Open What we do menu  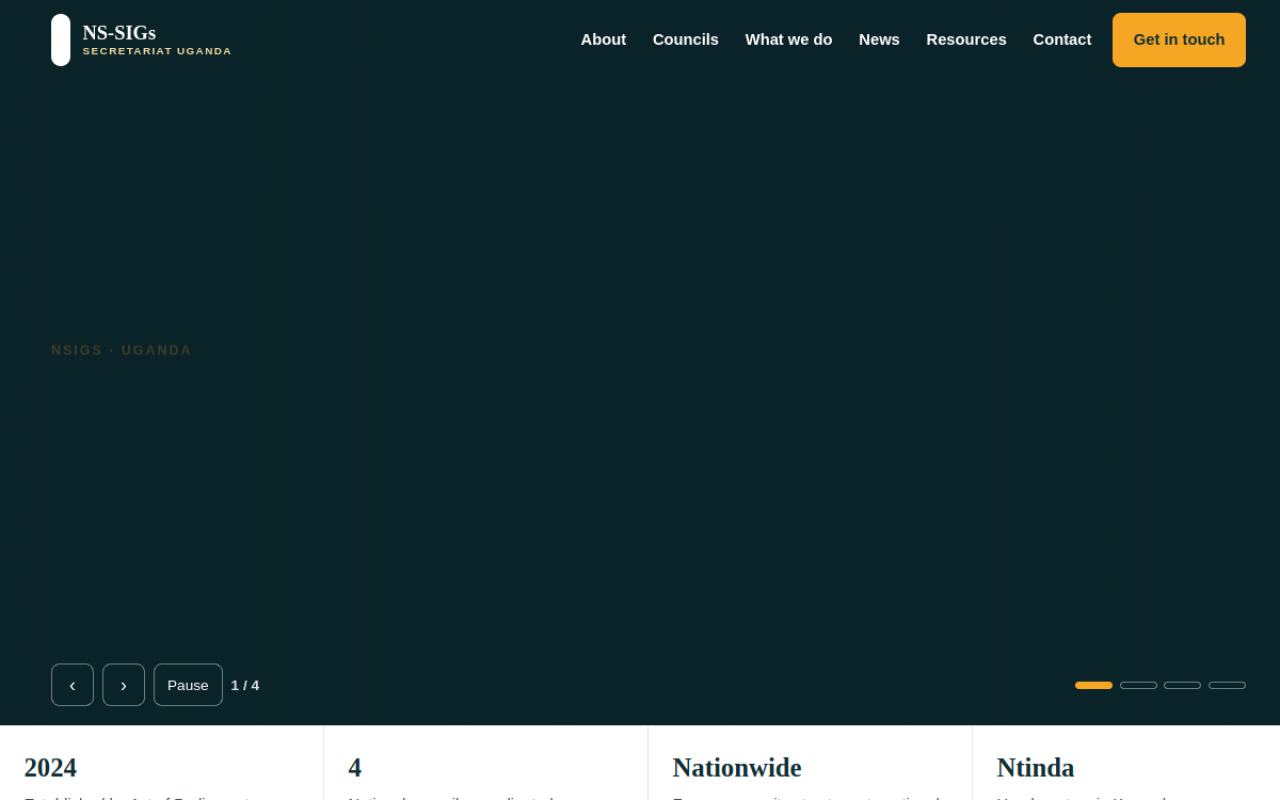click(789, 40)
